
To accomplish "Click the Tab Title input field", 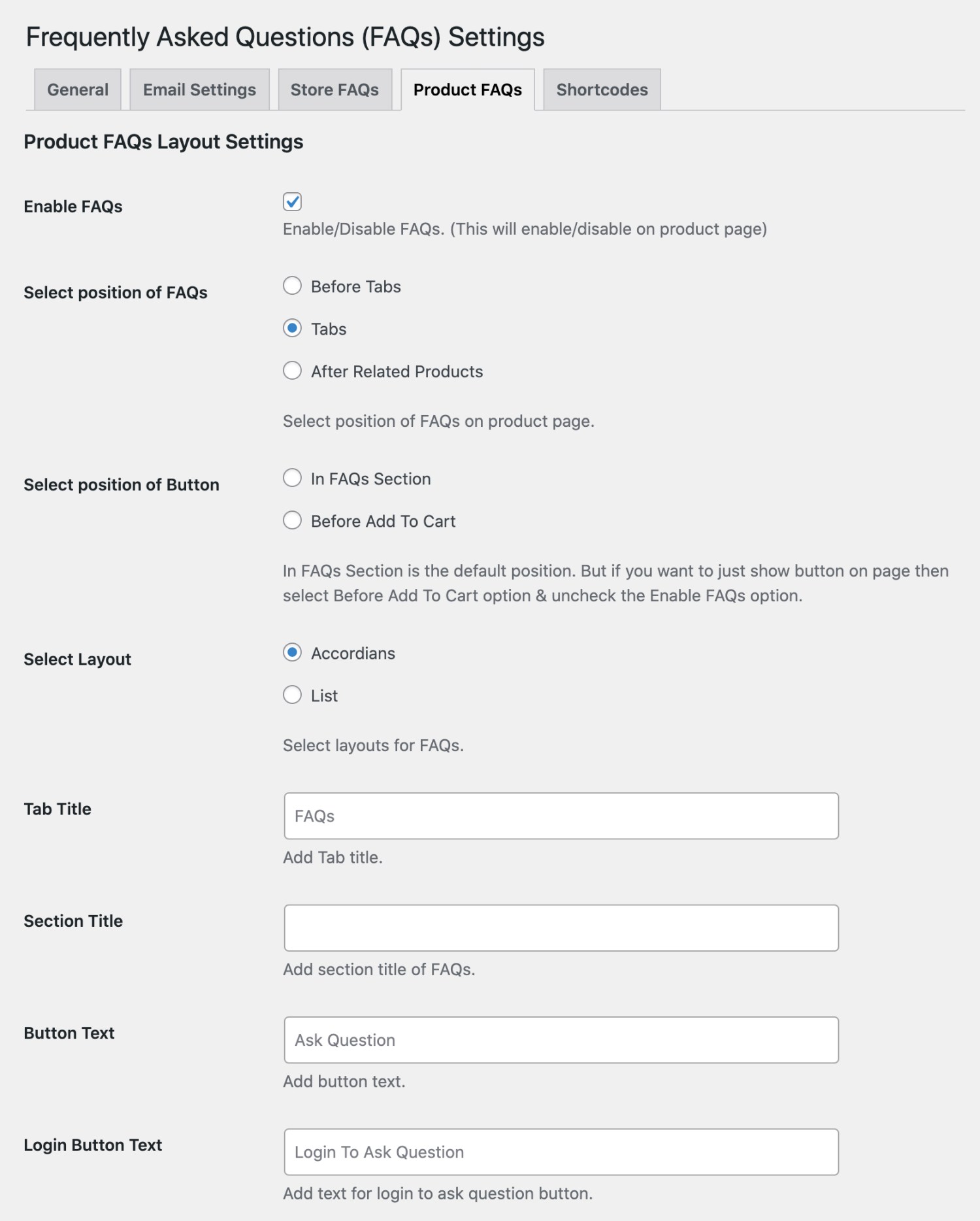I will point(561,815).
